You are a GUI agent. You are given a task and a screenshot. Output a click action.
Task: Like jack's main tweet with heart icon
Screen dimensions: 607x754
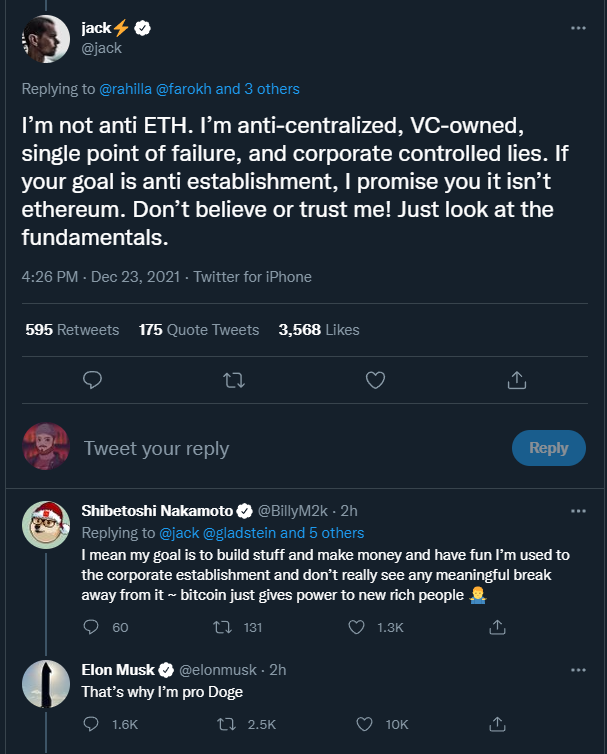[x=375, y=380]
